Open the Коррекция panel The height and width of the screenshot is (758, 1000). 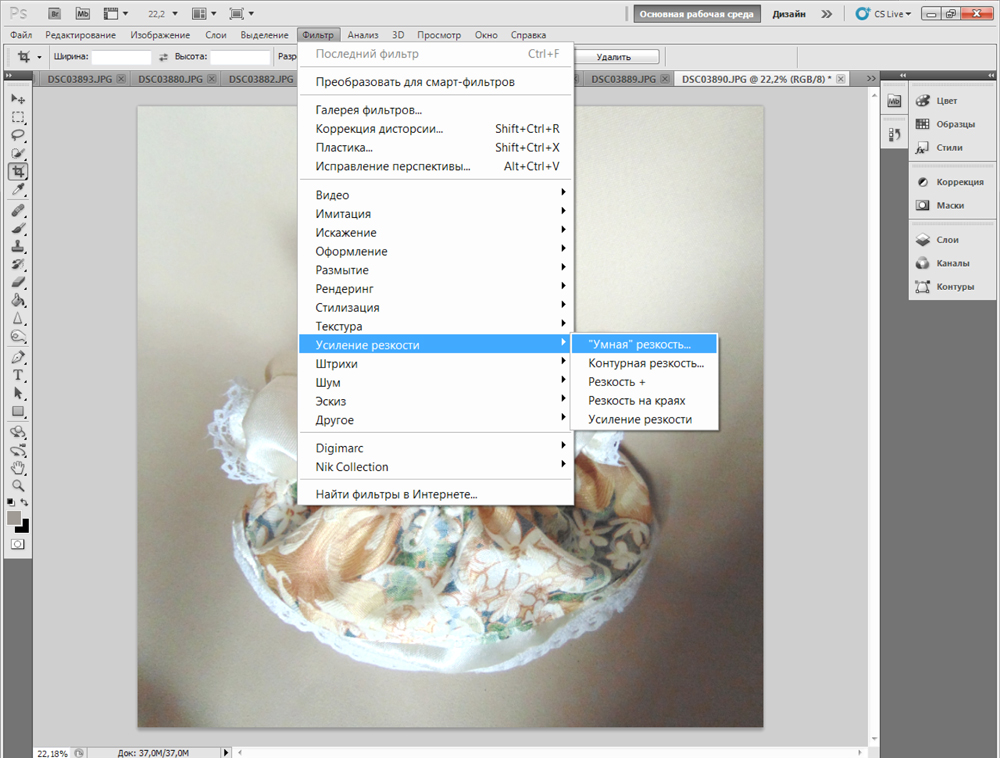[x=952, y=182]
